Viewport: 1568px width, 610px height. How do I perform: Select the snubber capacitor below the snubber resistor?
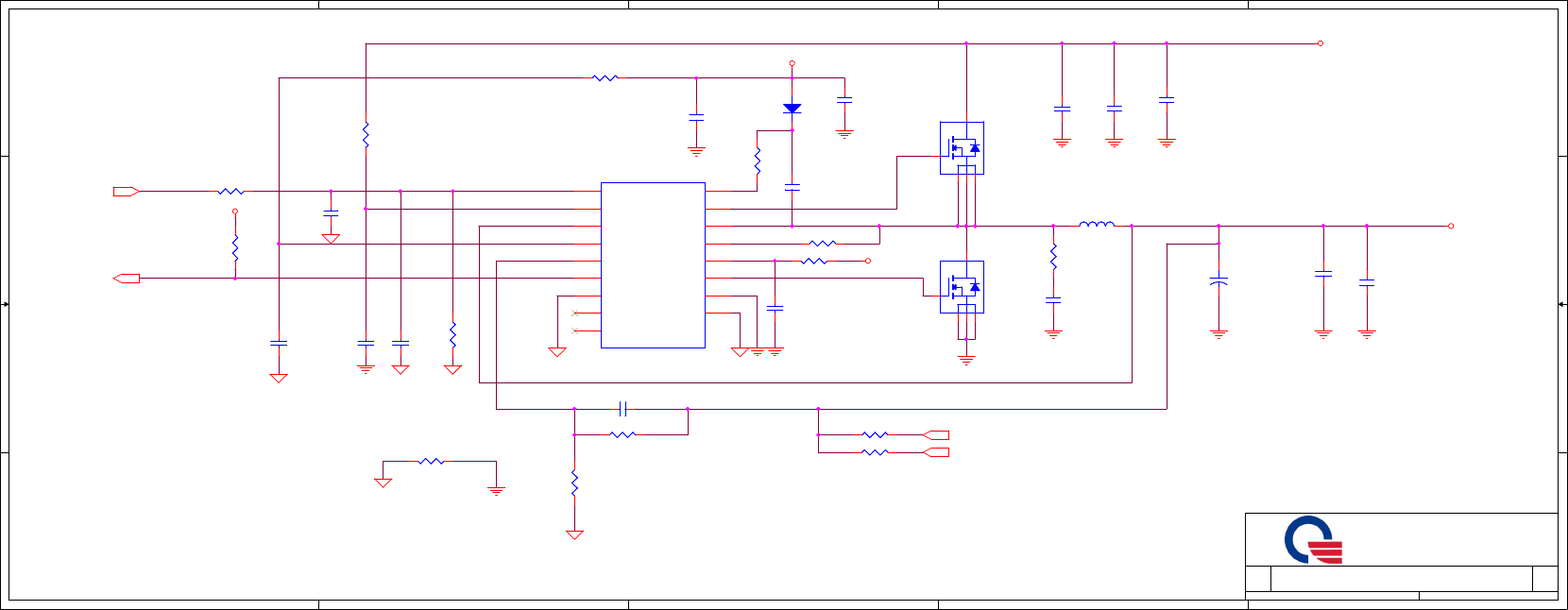pyautogui.click(x=1053, y=300)
